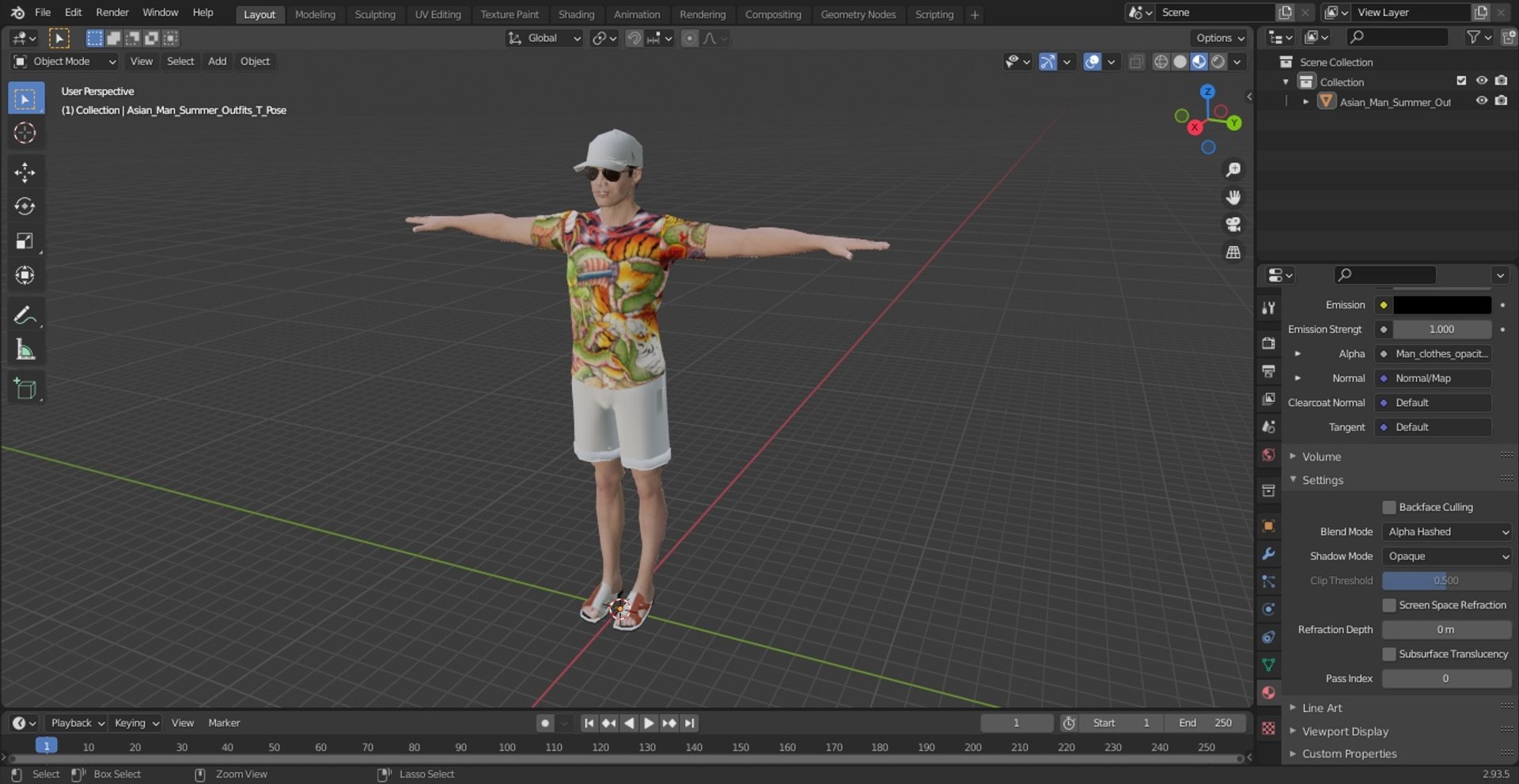Screen dimensions: 1519x784
Task: Select the Transform tool
Action: (25, 275)
